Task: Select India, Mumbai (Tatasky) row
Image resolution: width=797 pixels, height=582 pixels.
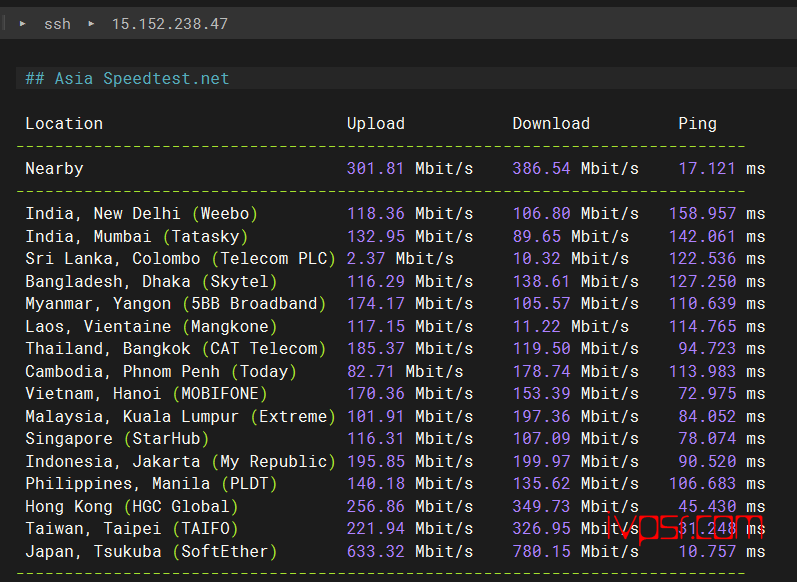Action: tap(137, 236)
